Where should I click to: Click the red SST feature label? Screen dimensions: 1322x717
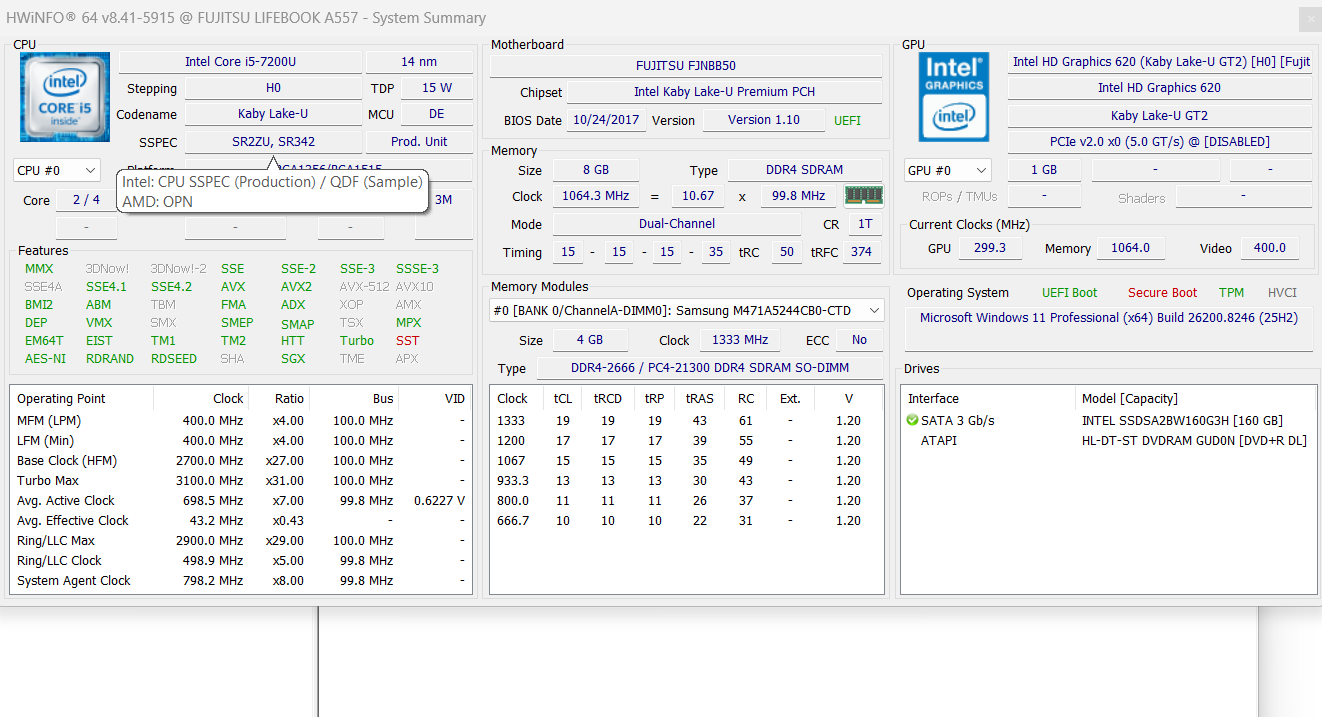tap(407, 340)
